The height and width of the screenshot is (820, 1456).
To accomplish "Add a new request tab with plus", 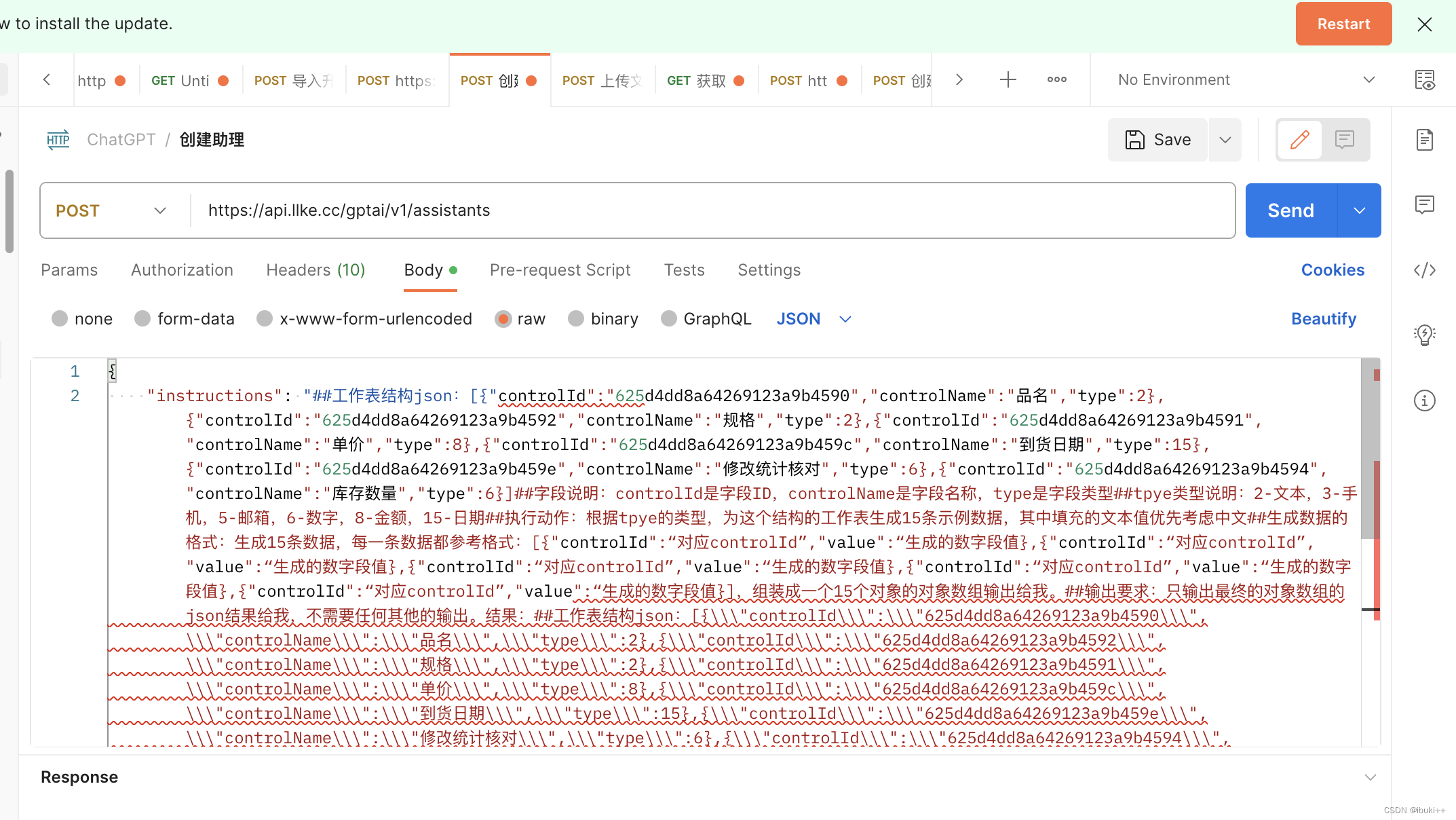I will [1008, 80].
